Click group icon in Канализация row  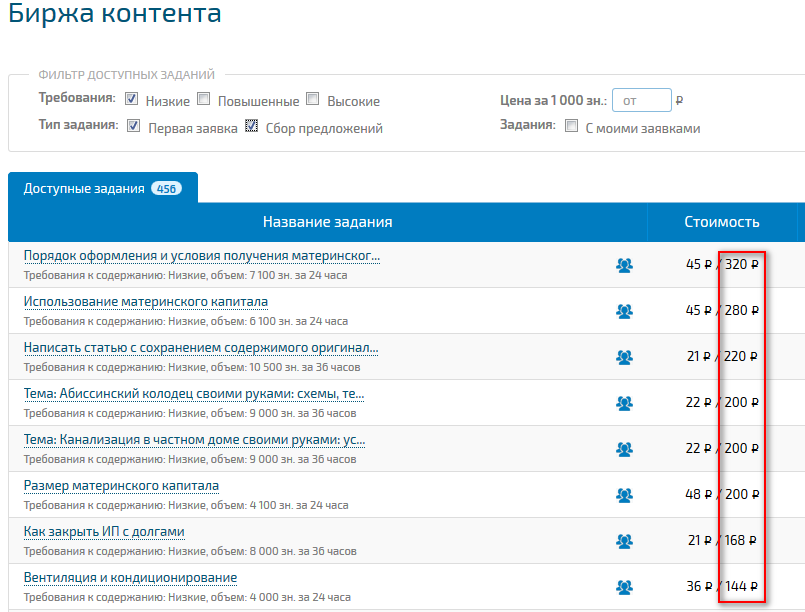point(624,449)
